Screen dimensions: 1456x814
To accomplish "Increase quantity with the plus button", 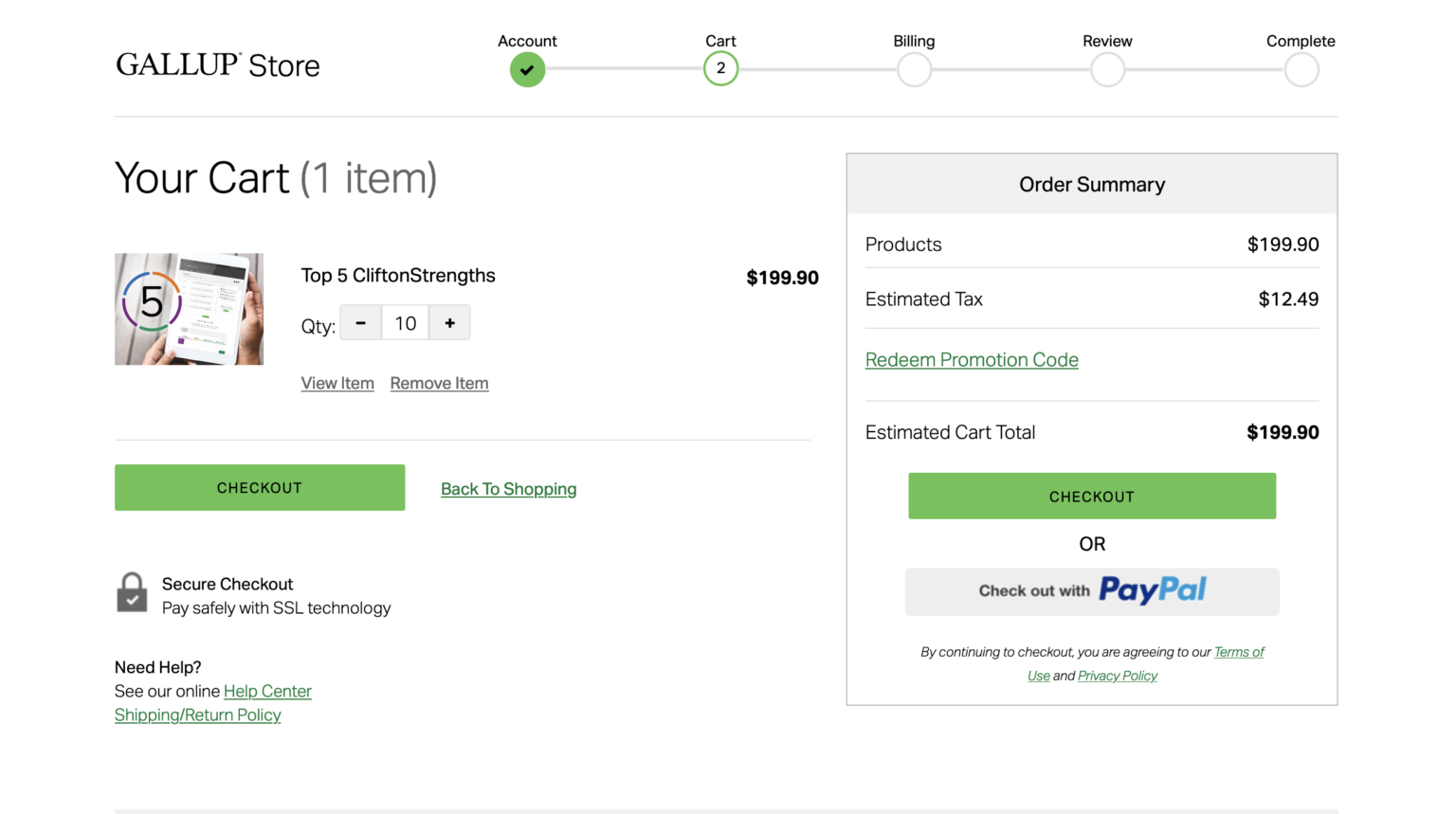I will pos(449,323).
